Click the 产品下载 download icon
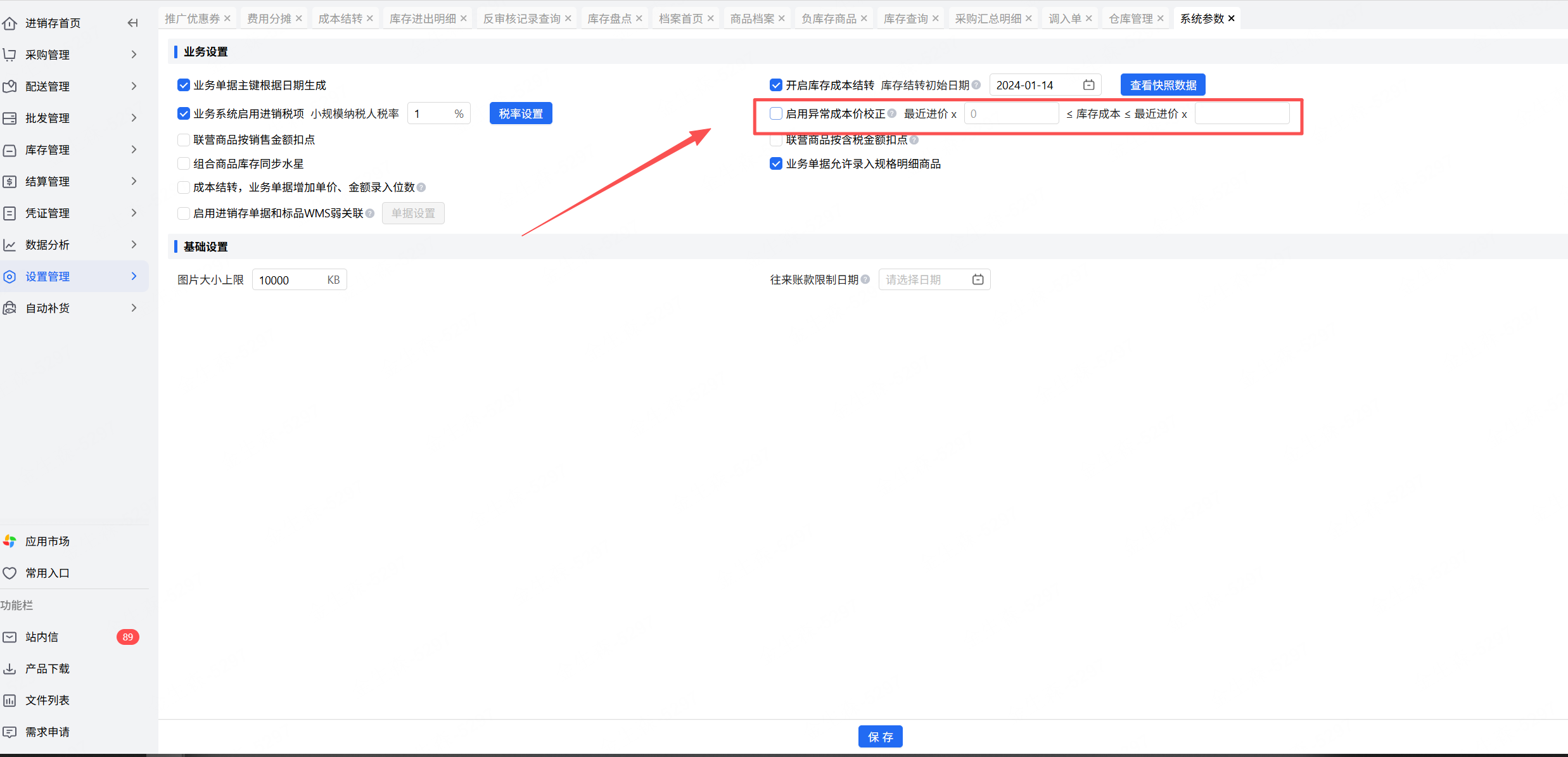Screen dimensions: 1568x757 click(x=10, y=668)
